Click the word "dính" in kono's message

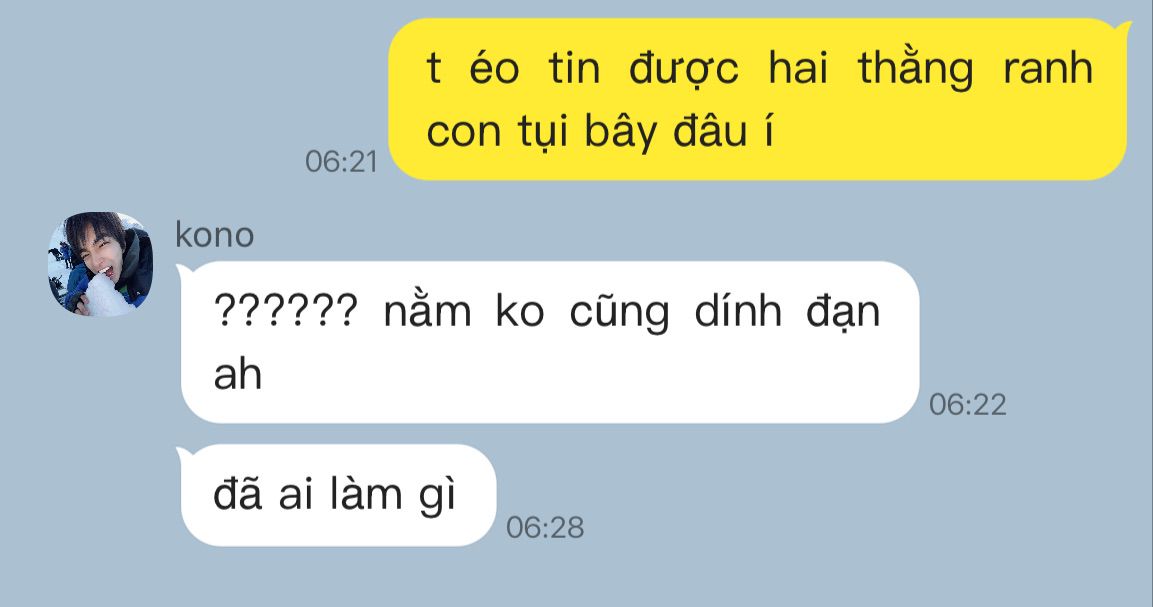pyautogui.click(x=738, y=310)
